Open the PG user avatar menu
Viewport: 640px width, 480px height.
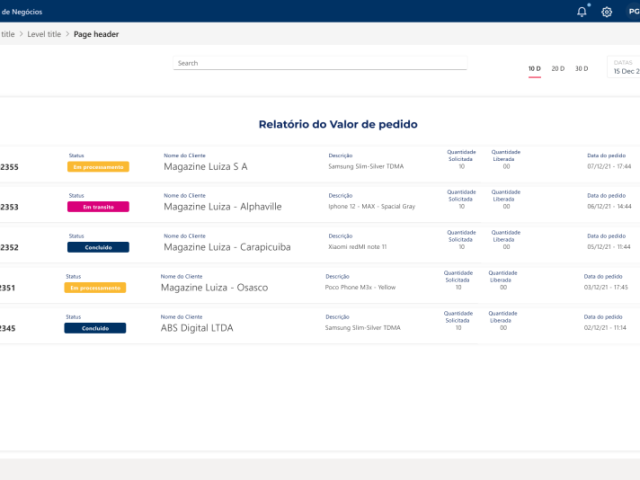633,12
